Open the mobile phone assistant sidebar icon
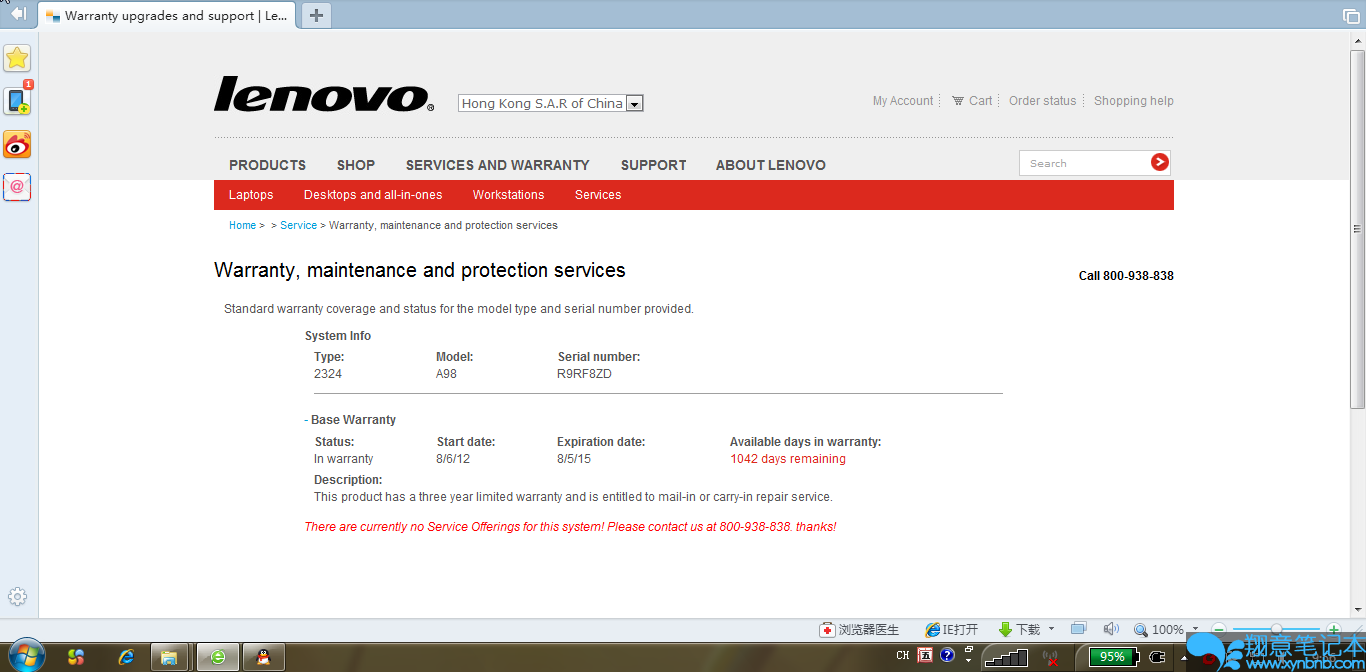Screen dimensions: 1366x672 (x=17, y=101)
